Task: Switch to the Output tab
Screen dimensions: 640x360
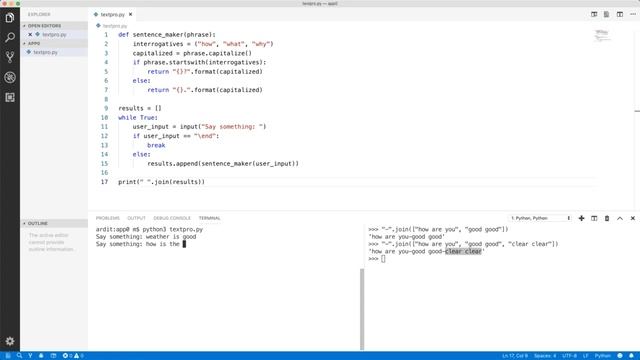Action: [136, 218]
